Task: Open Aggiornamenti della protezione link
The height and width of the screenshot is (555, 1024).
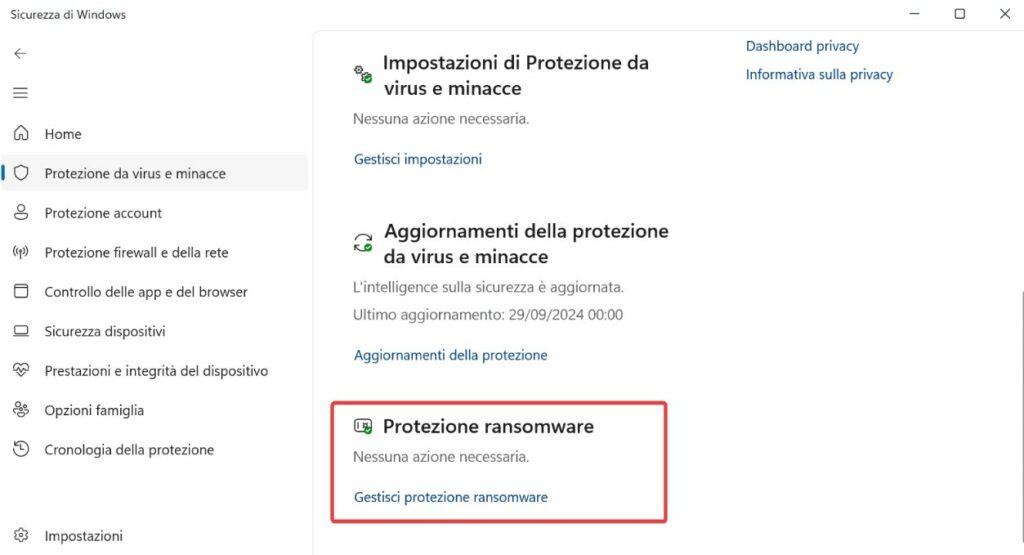Action: tap(451, 355)
